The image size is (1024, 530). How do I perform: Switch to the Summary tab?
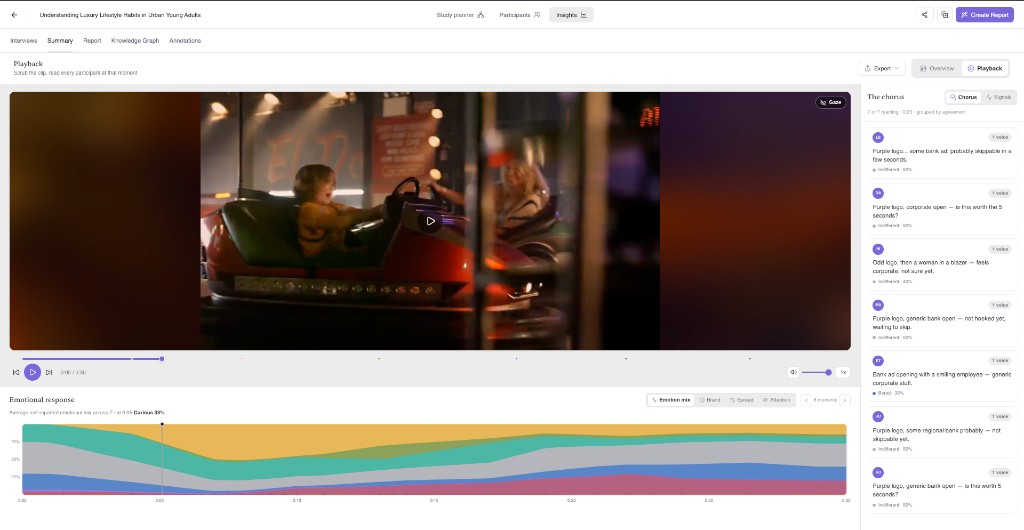tap(60, 40)
